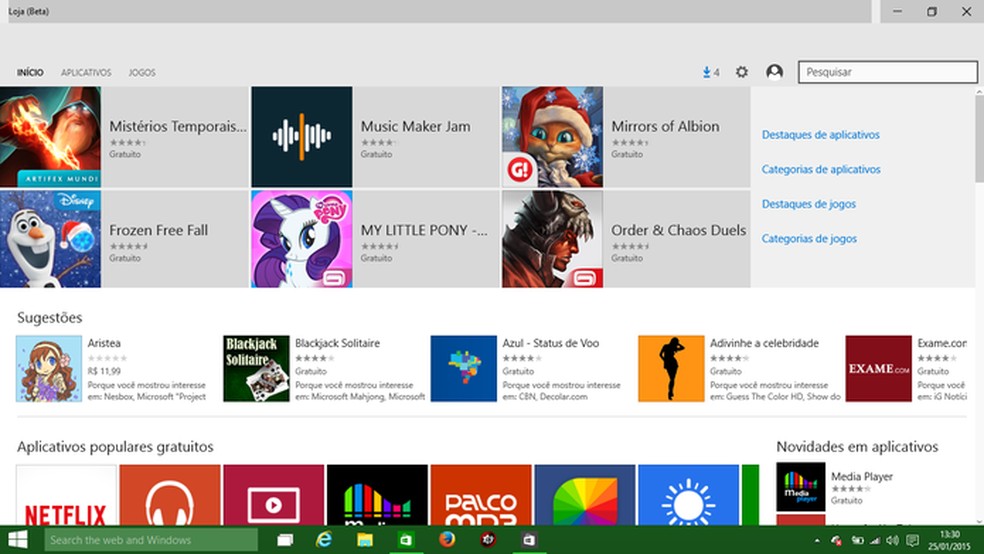Screen dimensions: 984x554
Task: Open the rainbow color wheel app tile
Action: tap(585, 495)
